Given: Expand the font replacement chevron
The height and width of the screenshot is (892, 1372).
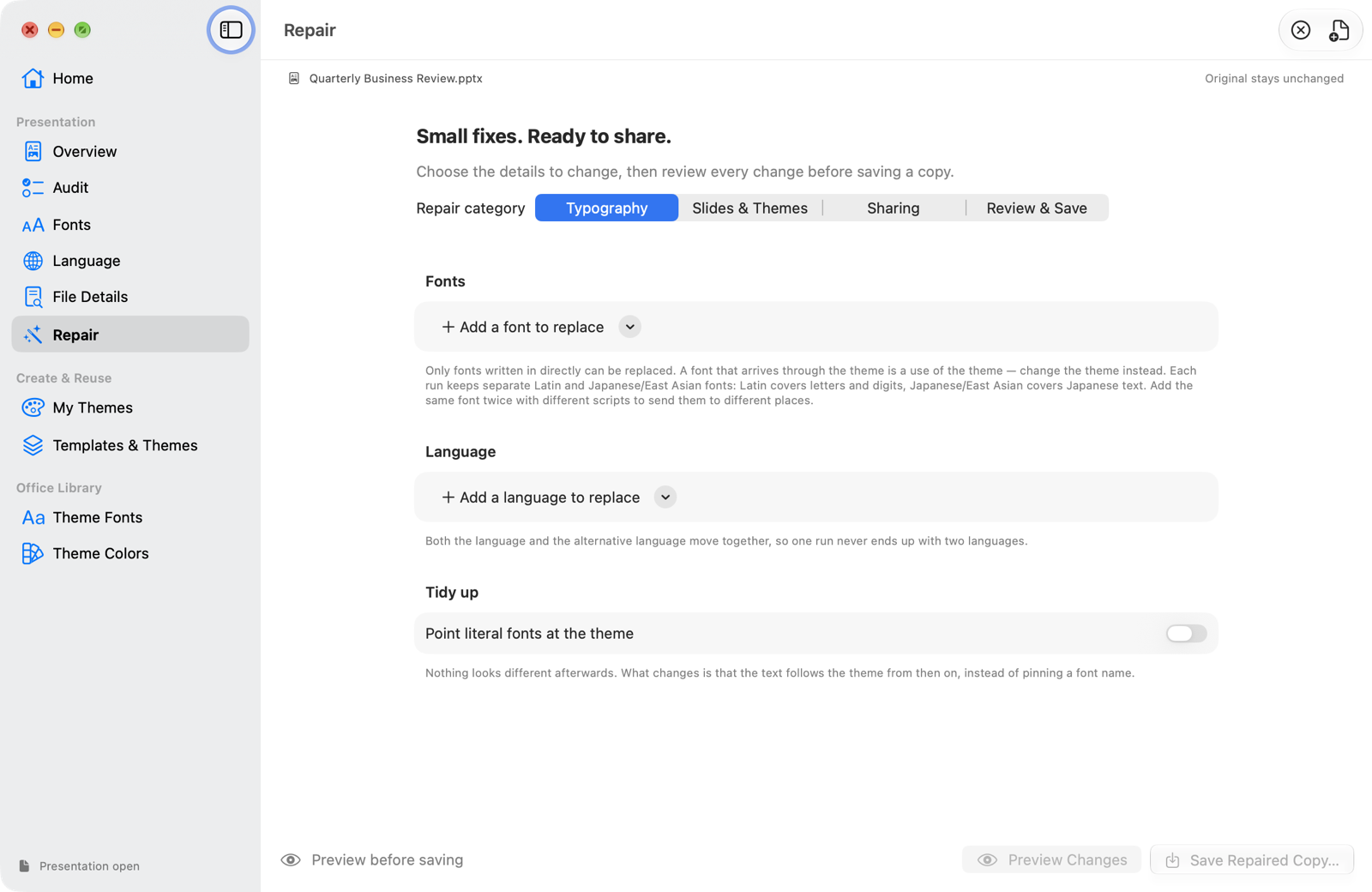Looking at the screenshot, I should (630, 327).
